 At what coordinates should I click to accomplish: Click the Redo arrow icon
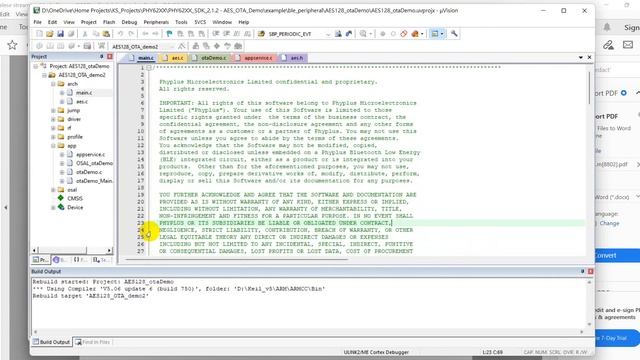pyautogui.click(x=131, y=34)
